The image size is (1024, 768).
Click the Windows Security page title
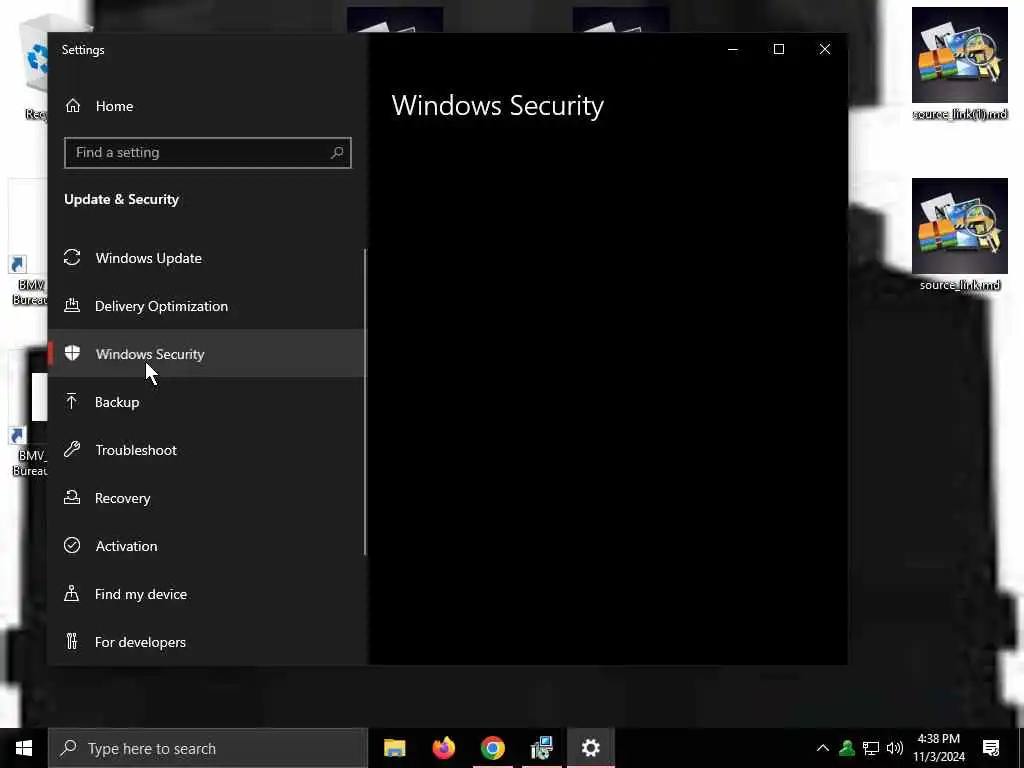pyautogui.click(x=498, y=106)
